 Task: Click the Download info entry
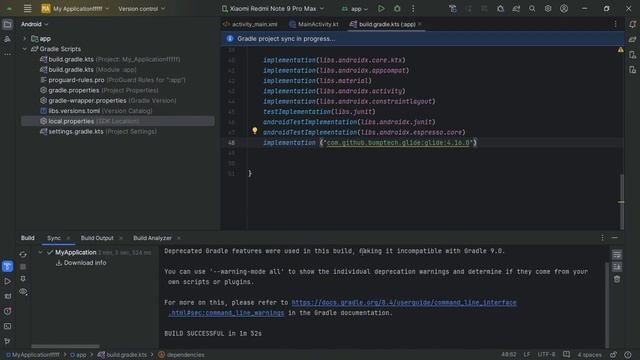[x=81, y=263]
